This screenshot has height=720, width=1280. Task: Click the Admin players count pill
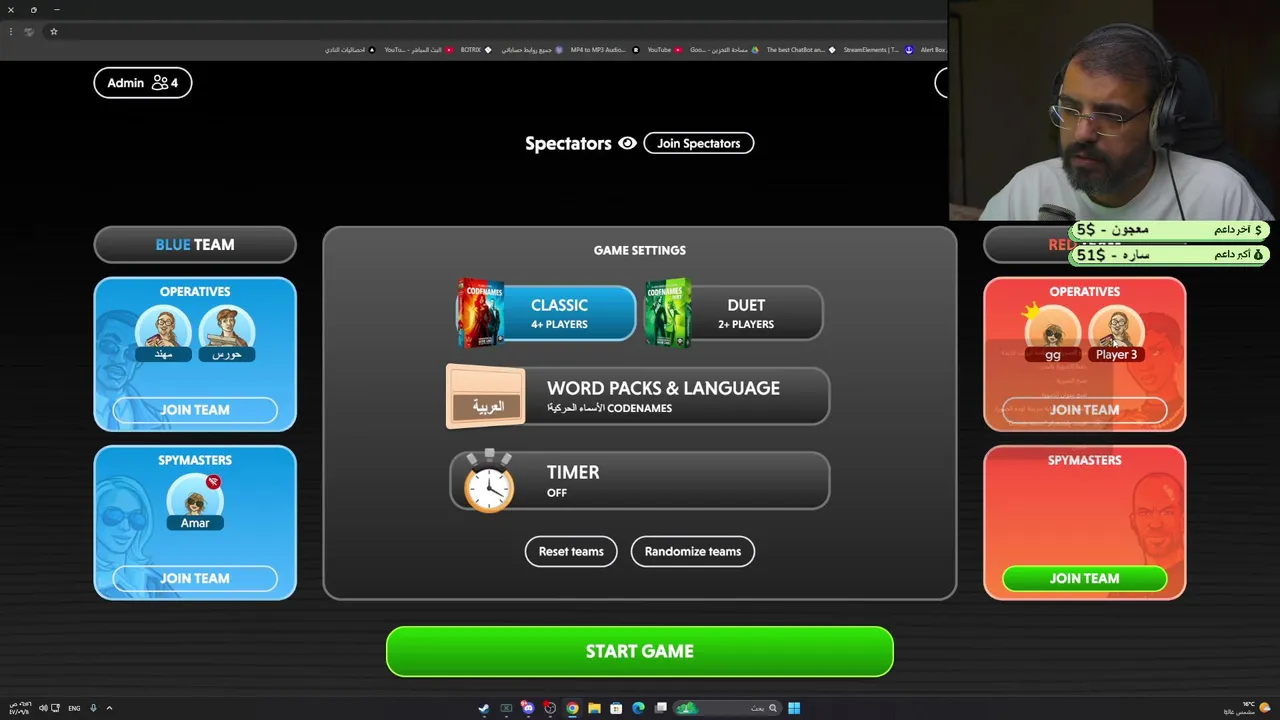(x=143, y=83)
